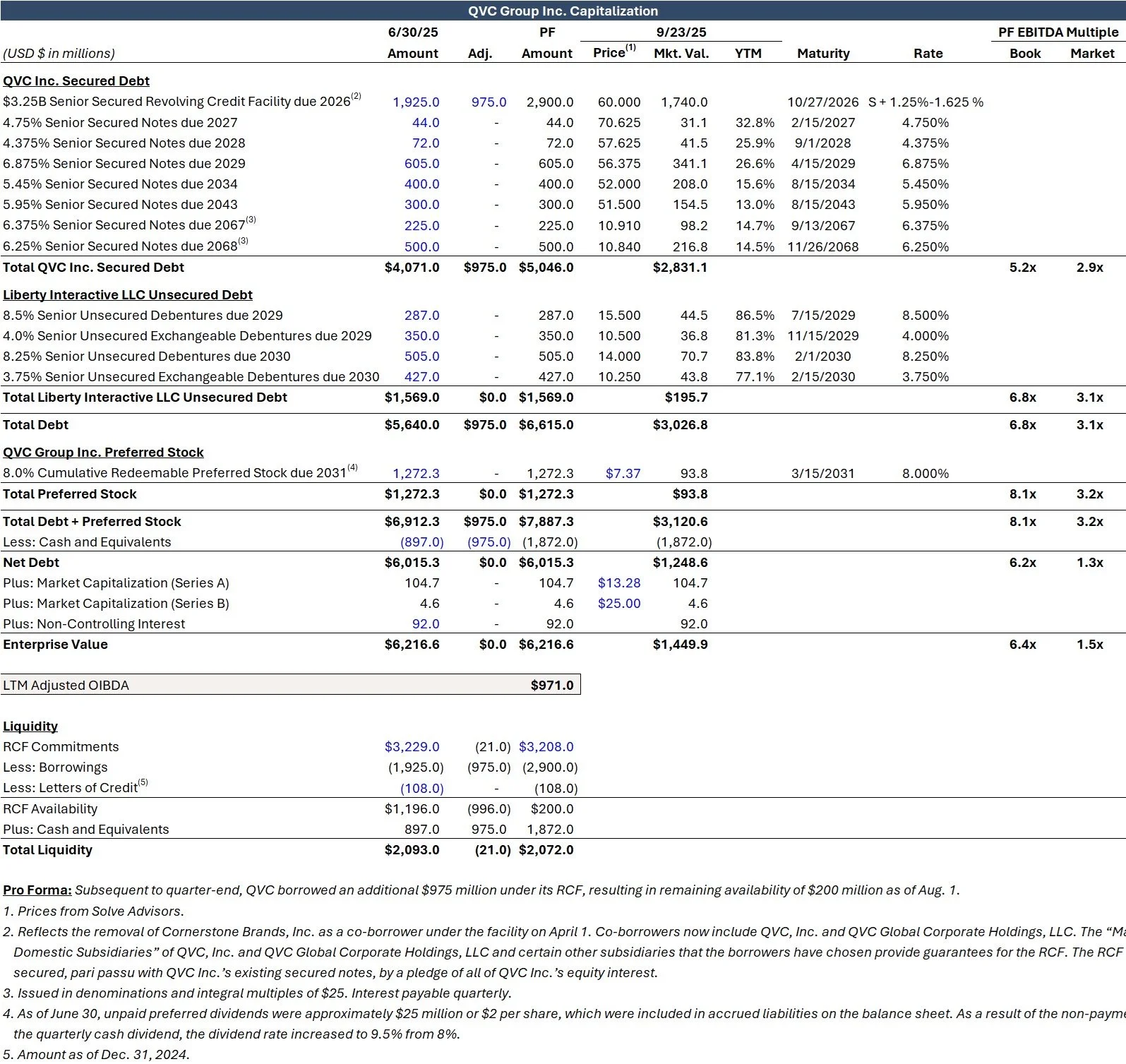The image size is (1126, 1064).
Task: Click the Series B share price $25.00
Action: [x=619, y=603]
